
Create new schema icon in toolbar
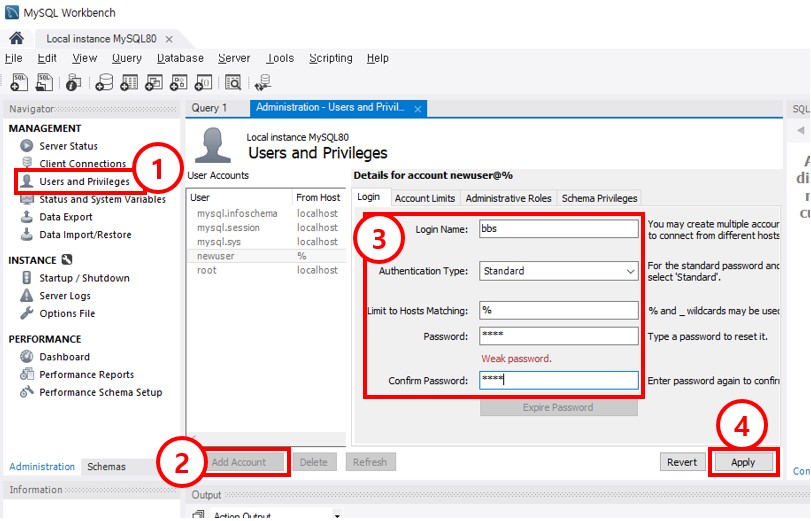click(104, 82)
